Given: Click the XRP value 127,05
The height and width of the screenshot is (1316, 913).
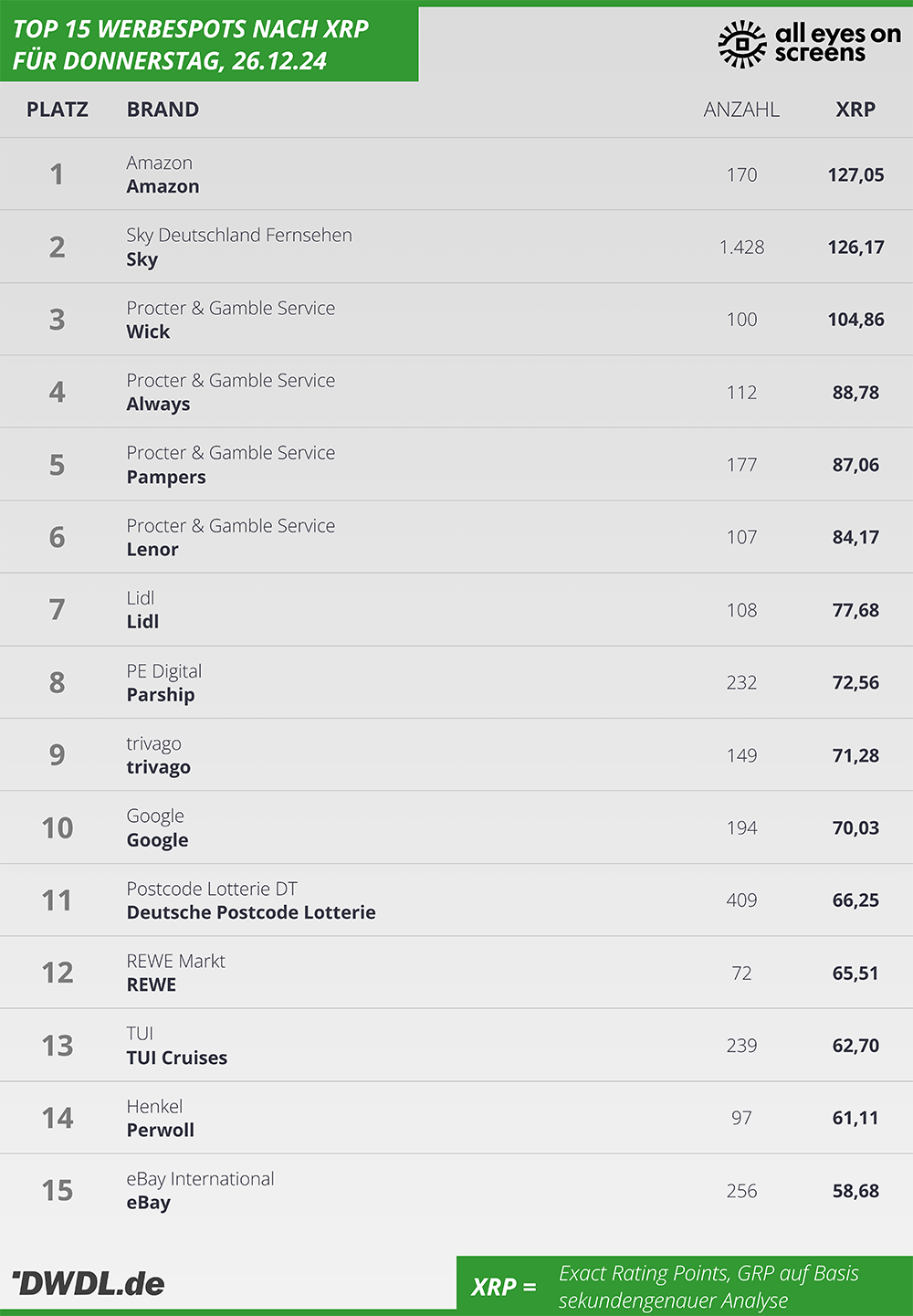Looking at the screenshot, I should click(855, 174).
